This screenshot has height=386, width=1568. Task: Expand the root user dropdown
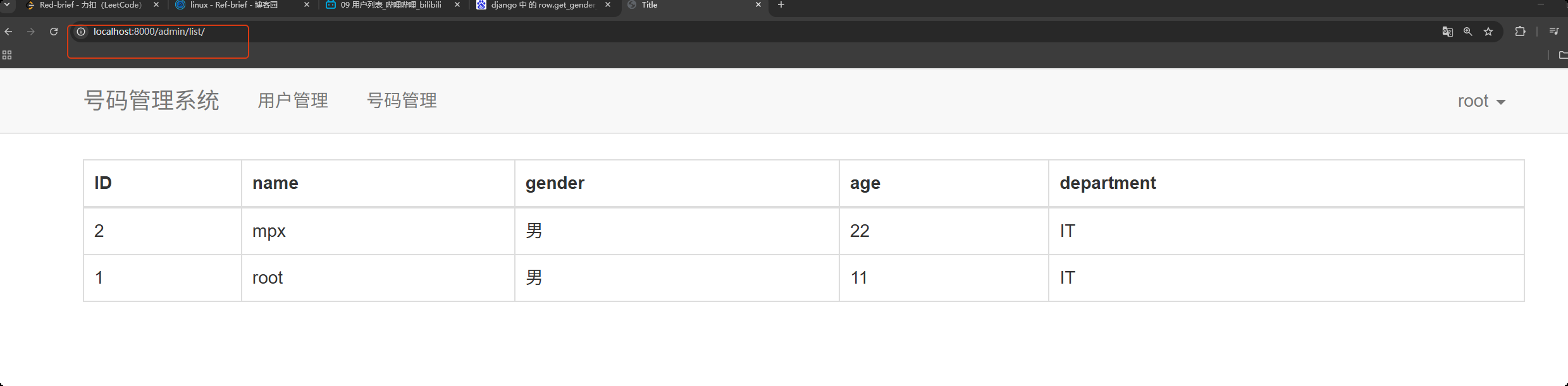point(1481,101)
